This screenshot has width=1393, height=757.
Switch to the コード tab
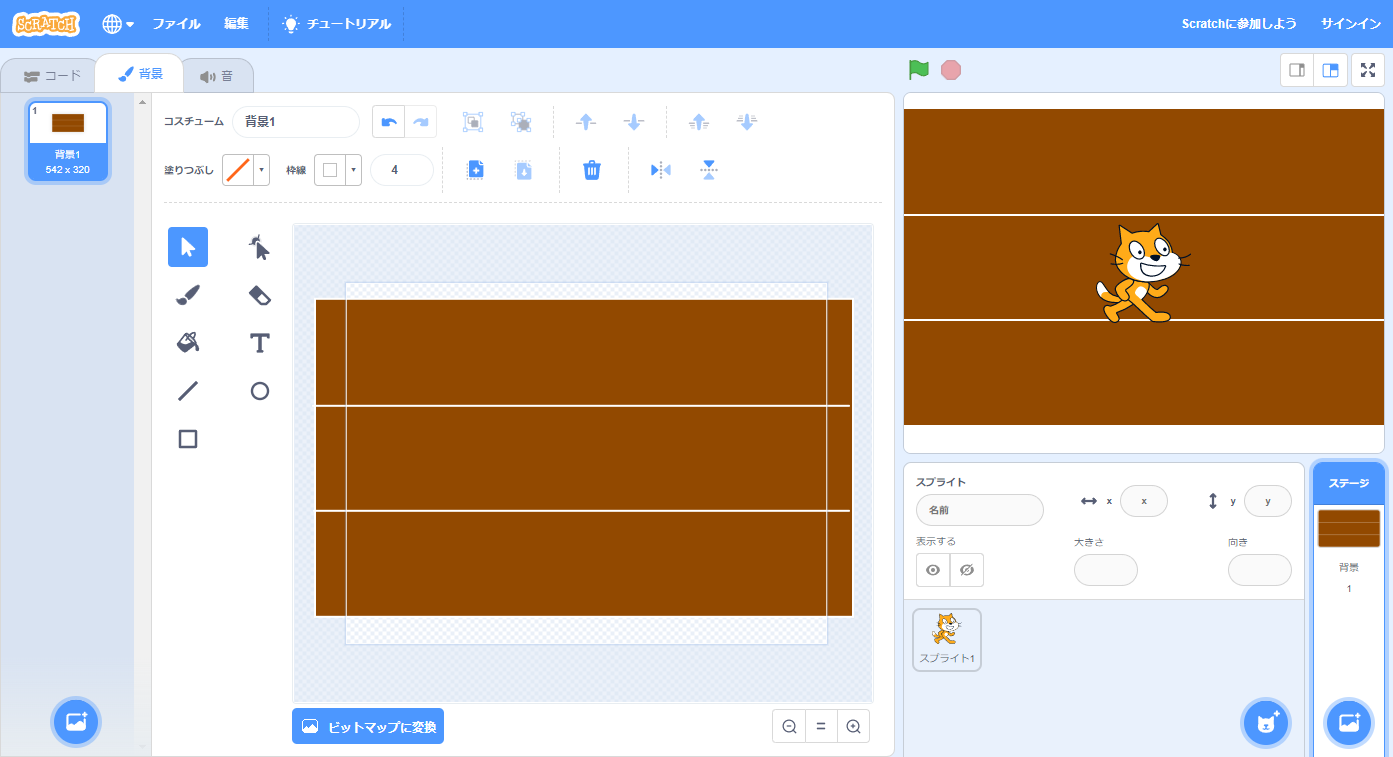pyautogui.click(x=52, y=76)
